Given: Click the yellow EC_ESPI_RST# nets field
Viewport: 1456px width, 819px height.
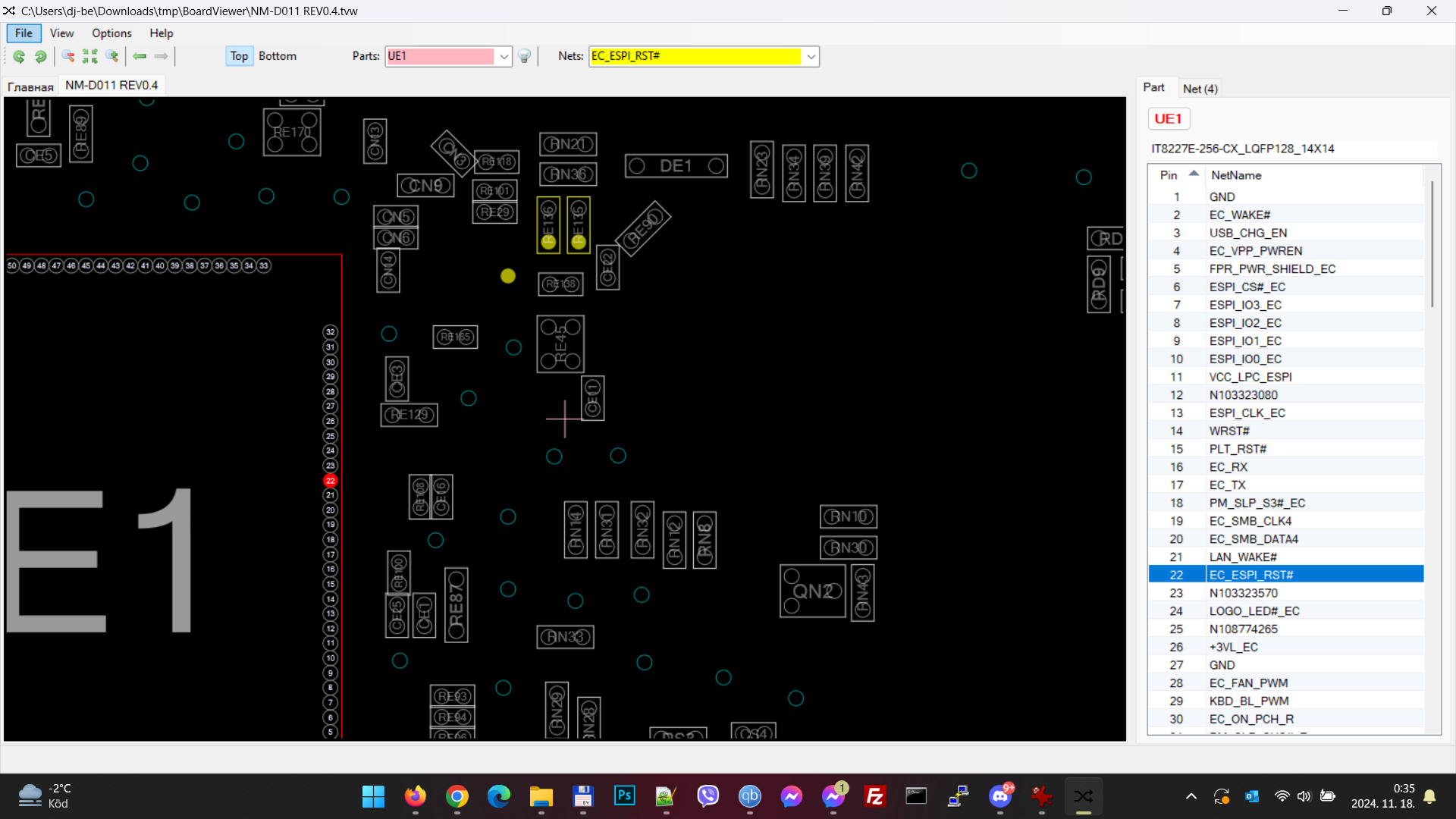Looking at the screenshot, I should tap(695, 56).
